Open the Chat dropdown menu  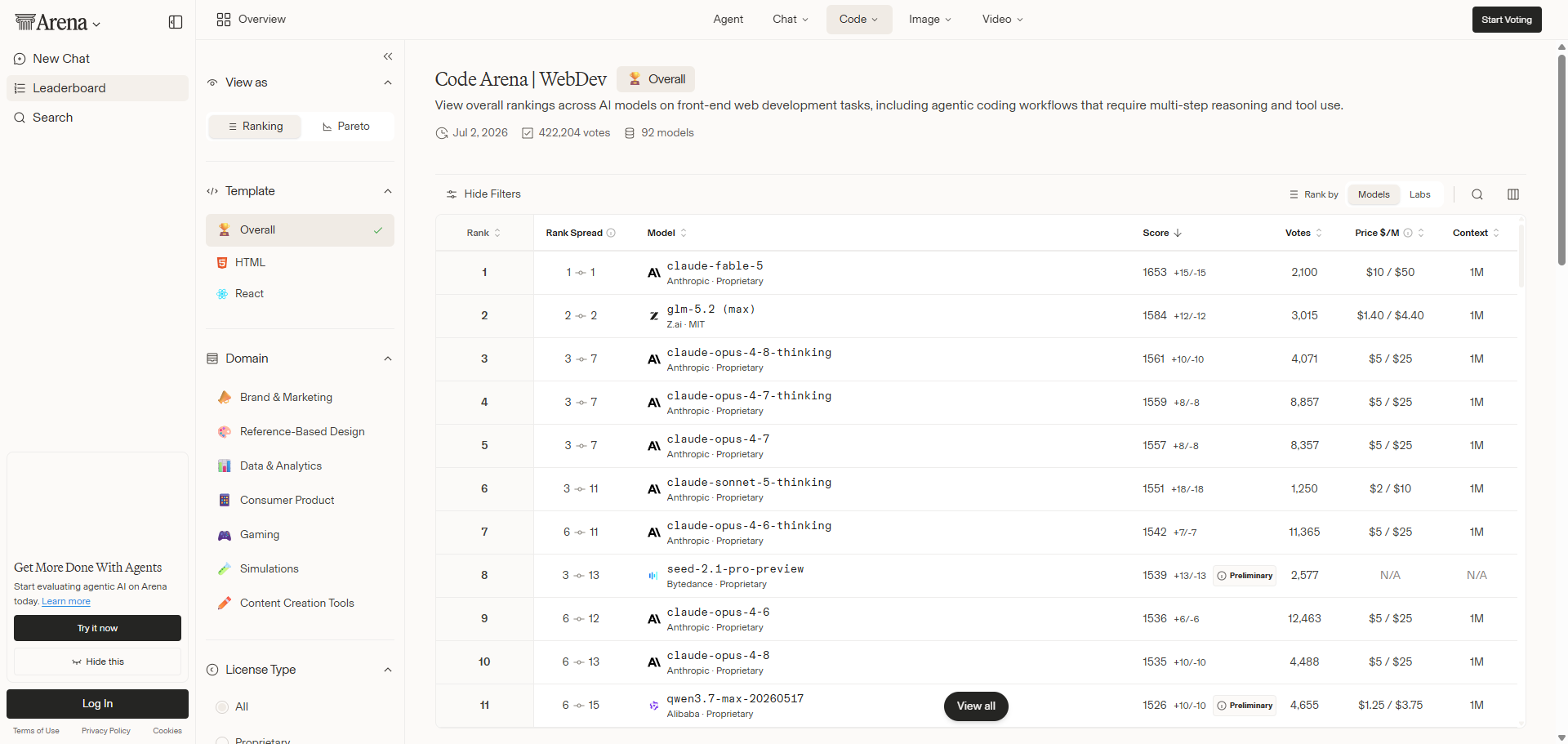click(791, 20)
